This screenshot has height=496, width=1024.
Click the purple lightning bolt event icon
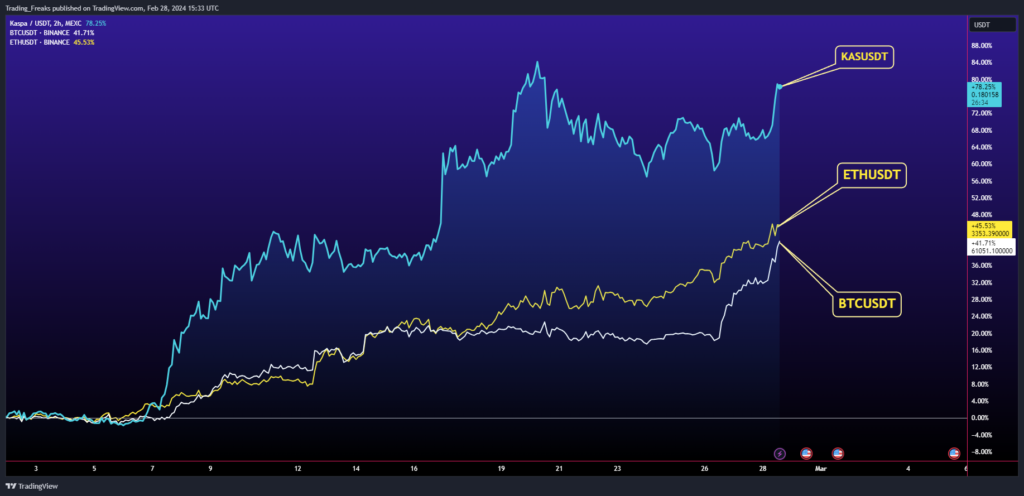(x=781, y=453)
